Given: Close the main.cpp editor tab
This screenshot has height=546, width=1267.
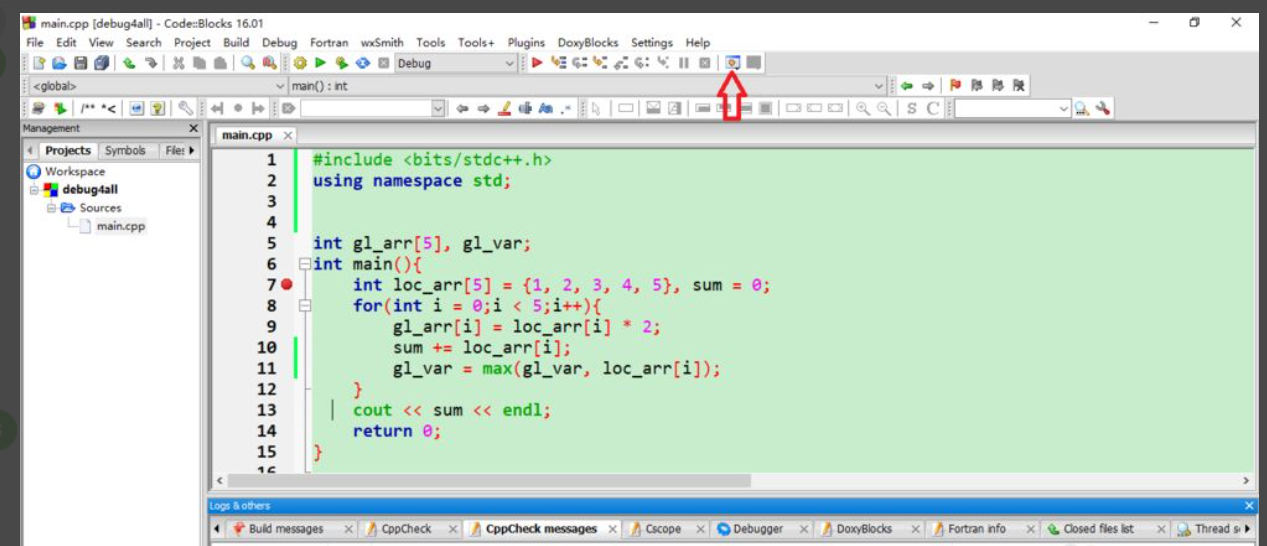Looking at the screenshot, I should [x=287, y=135].
